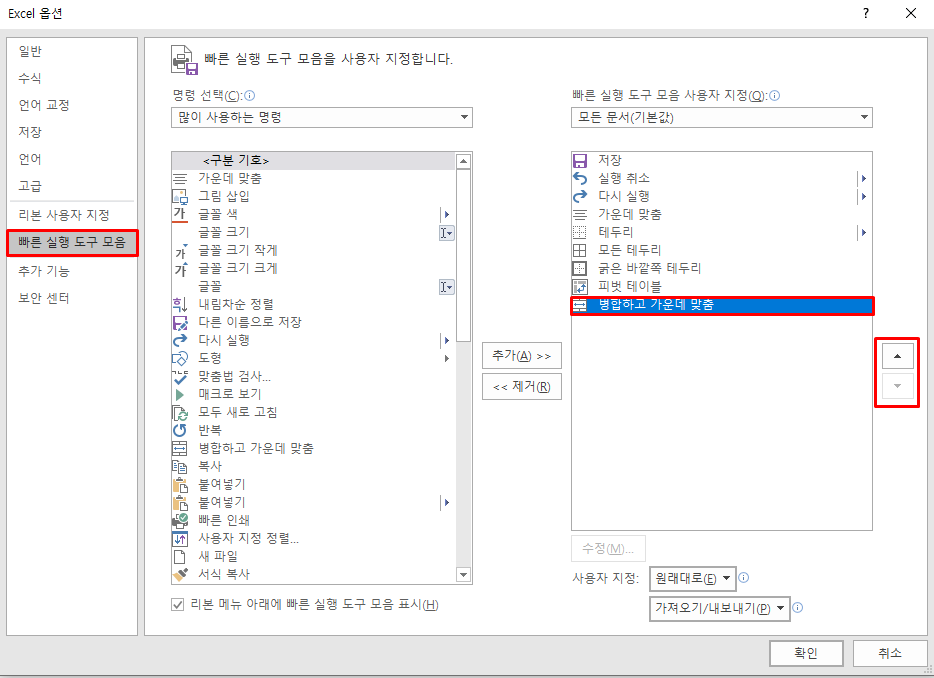Open the 언어 교정 options category
Screen dimensions: 934x678
pyautogui.click(x=44, y=105)
